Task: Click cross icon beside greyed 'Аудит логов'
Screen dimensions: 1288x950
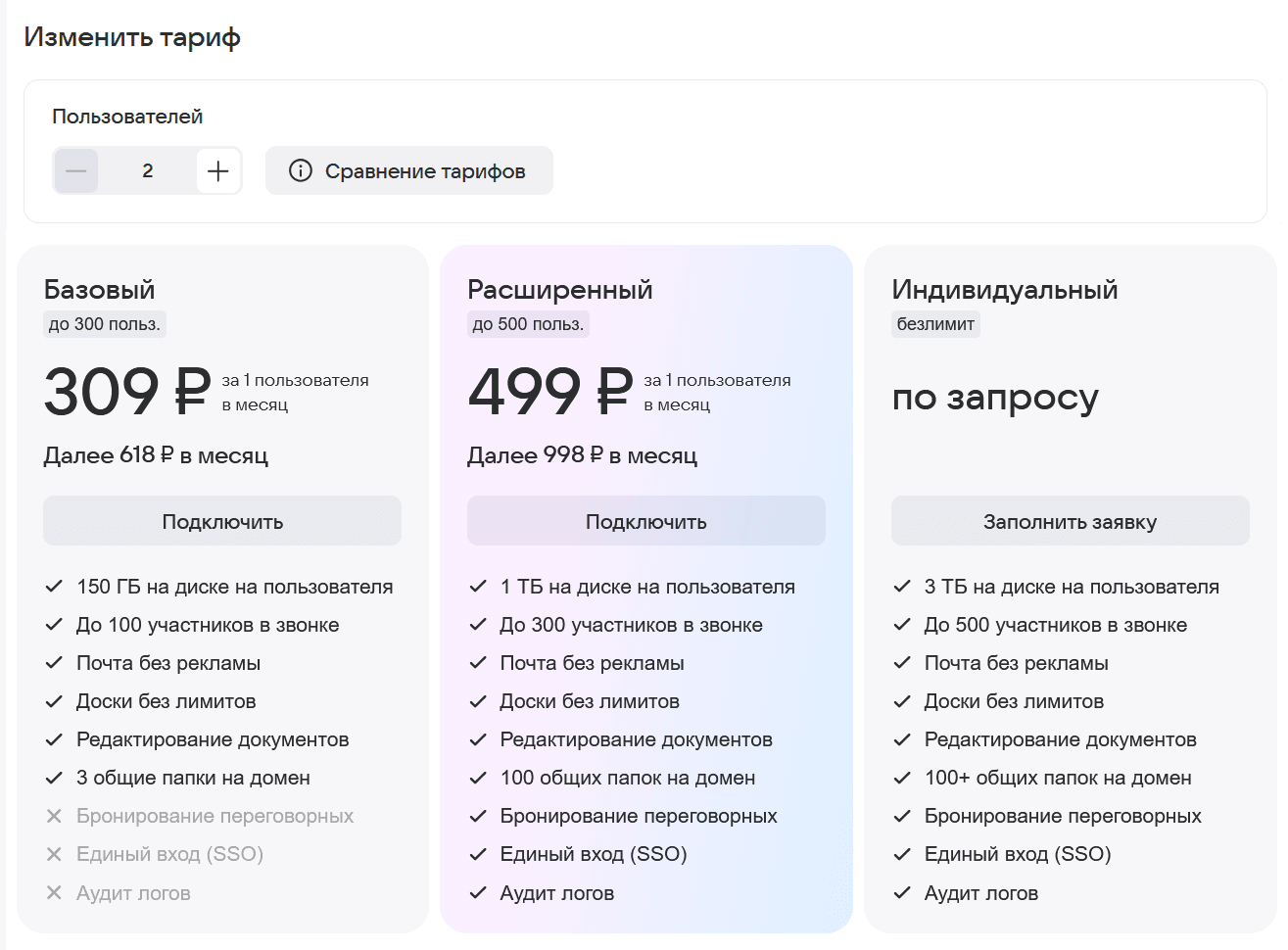Action: coord(54,893)
